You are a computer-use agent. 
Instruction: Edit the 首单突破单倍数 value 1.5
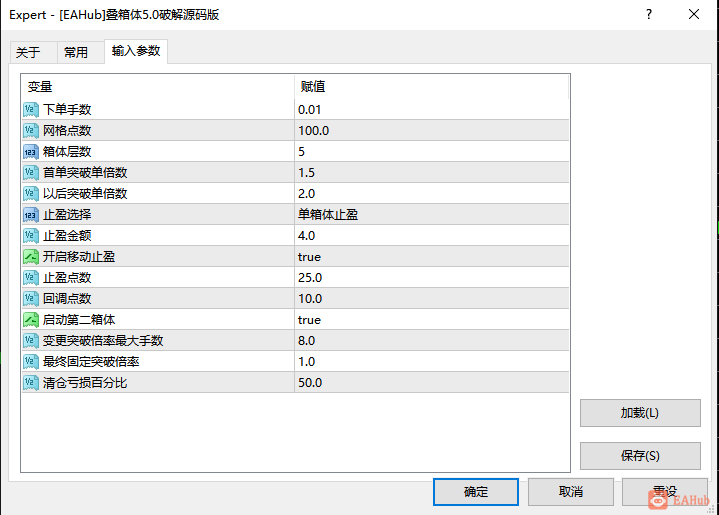click(431, 172)
